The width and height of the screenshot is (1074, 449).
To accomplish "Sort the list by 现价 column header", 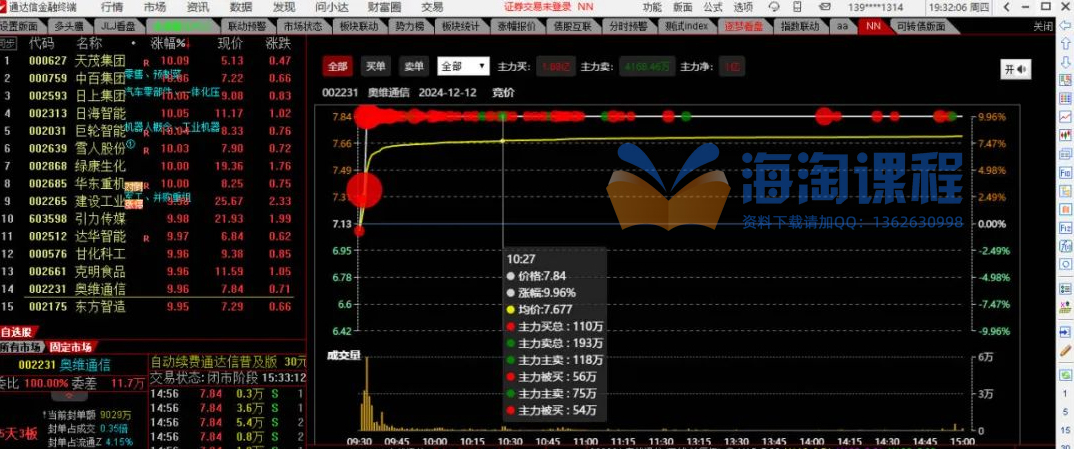I will click(230, 43).
